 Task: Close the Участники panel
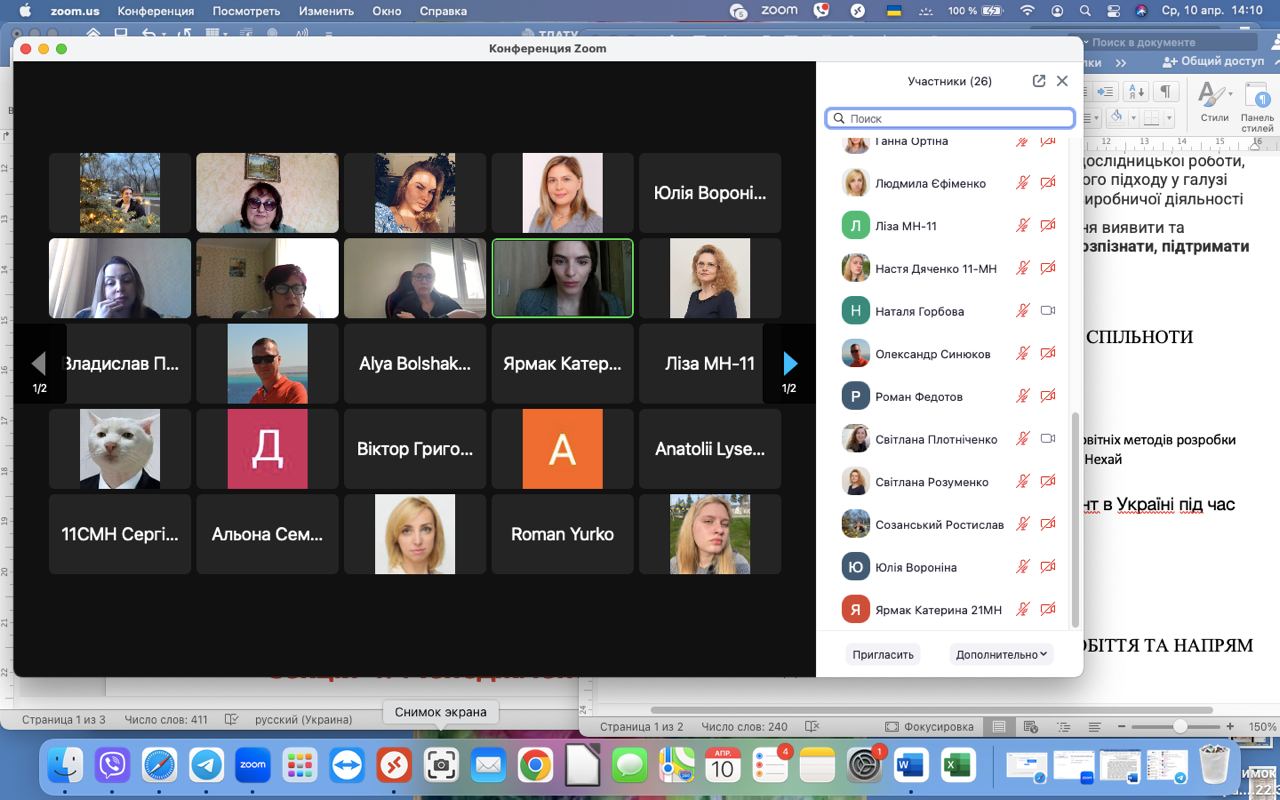tap(1062, 81)
